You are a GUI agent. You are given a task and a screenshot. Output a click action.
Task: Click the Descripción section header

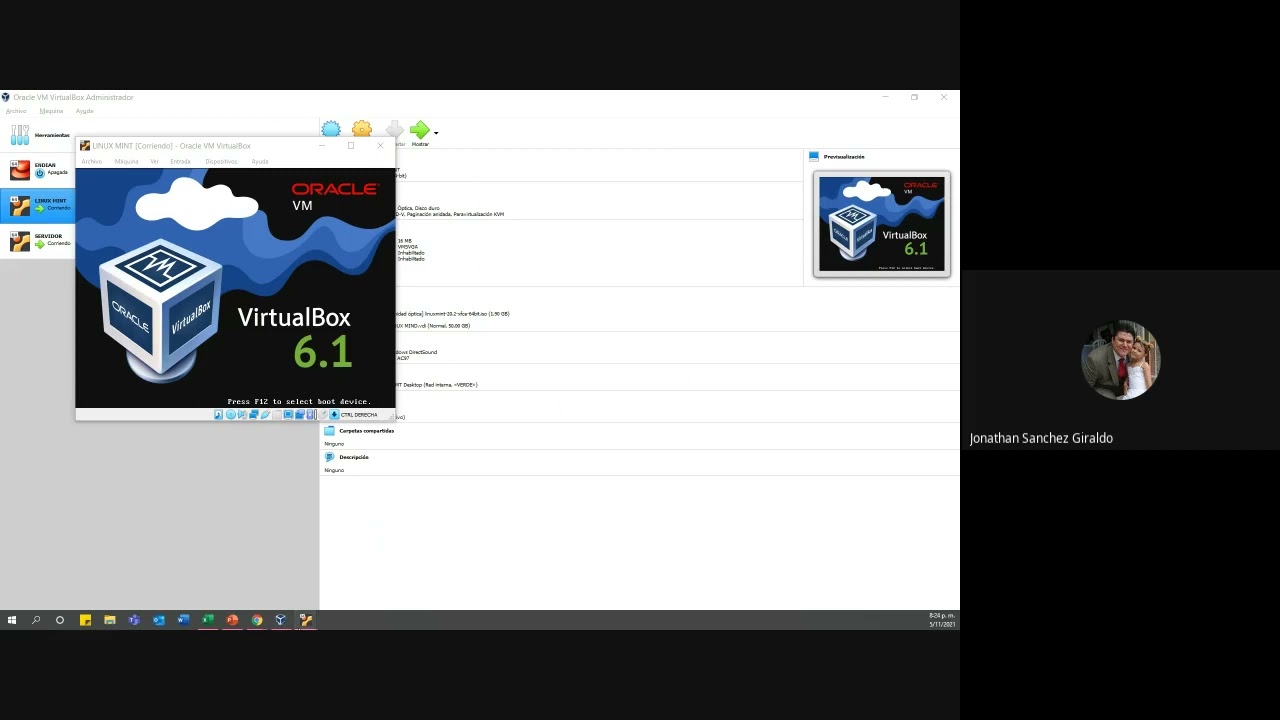click(354, 457)
